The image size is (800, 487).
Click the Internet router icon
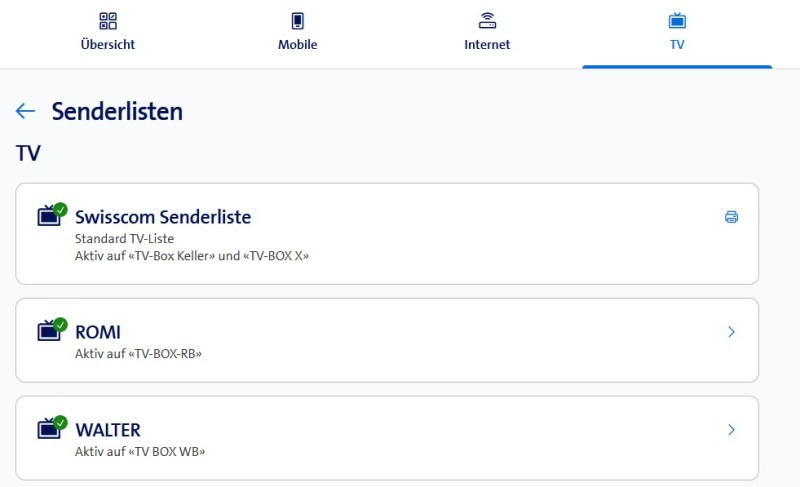click(x=487, y=21)
